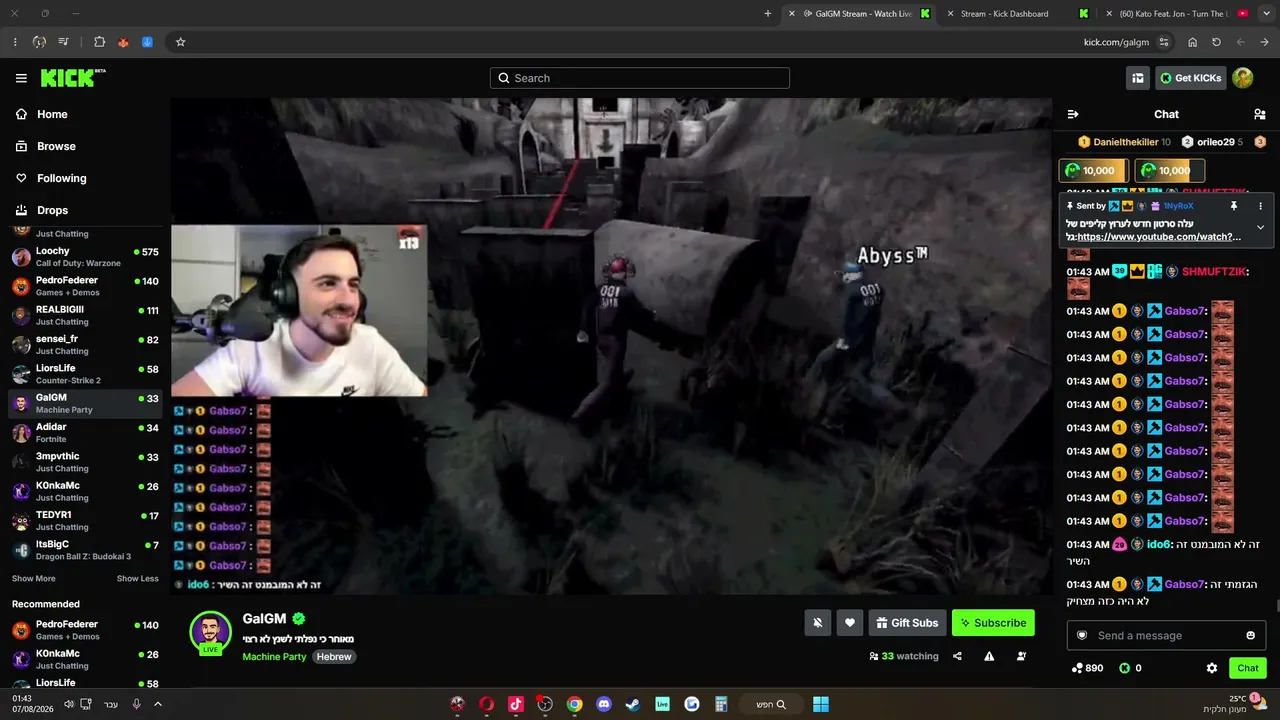Click the Windows Start button
The image size is (1280, 720).
pyautogui.click(x=821, y=704)
